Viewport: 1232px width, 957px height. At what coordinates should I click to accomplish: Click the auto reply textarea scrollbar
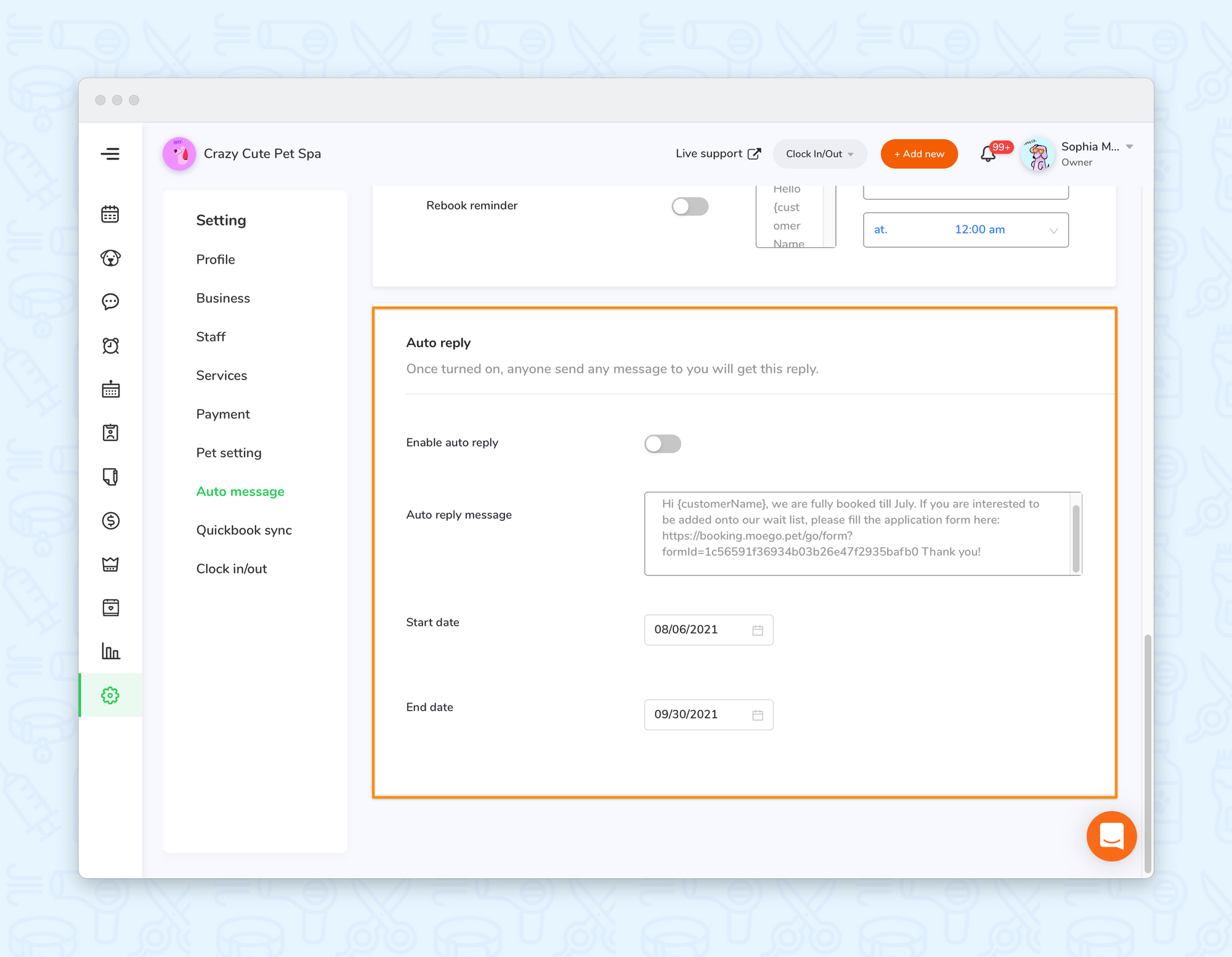click(1076, 539)
